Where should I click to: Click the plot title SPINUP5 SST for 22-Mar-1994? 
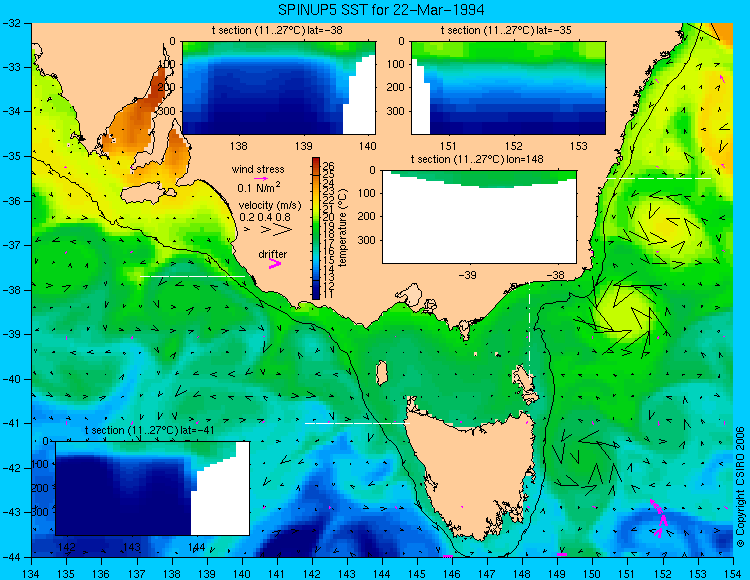click(x=381, y=9)
